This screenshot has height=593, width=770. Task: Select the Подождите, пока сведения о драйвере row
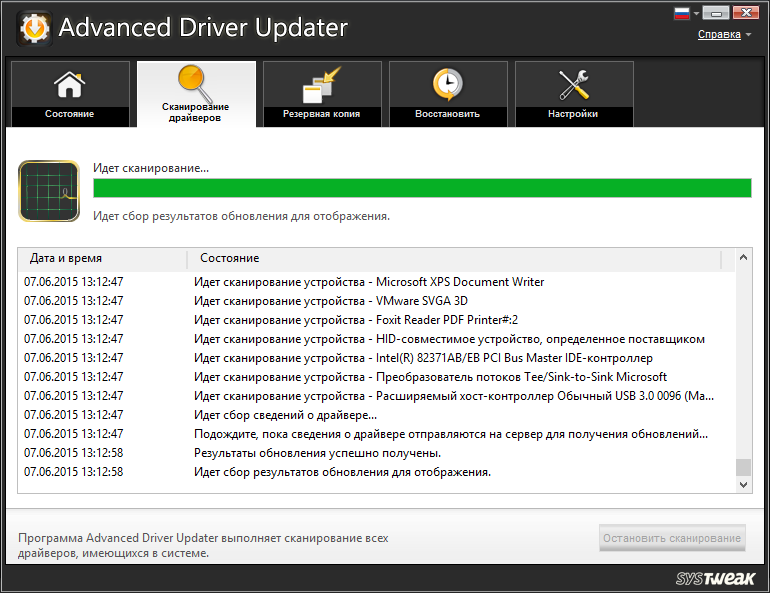pyautogui.click(x=376, y=434)
